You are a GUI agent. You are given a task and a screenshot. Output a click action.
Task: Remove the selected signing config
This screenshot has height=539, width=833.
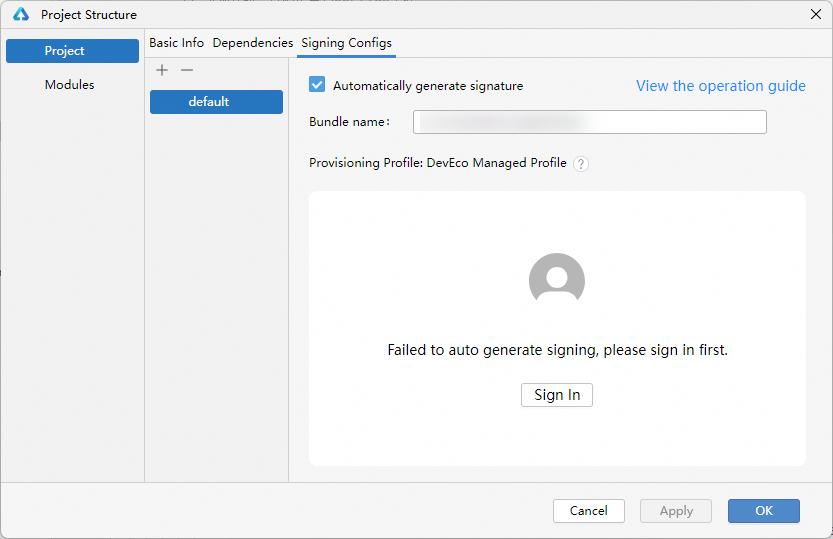point(187,70)
